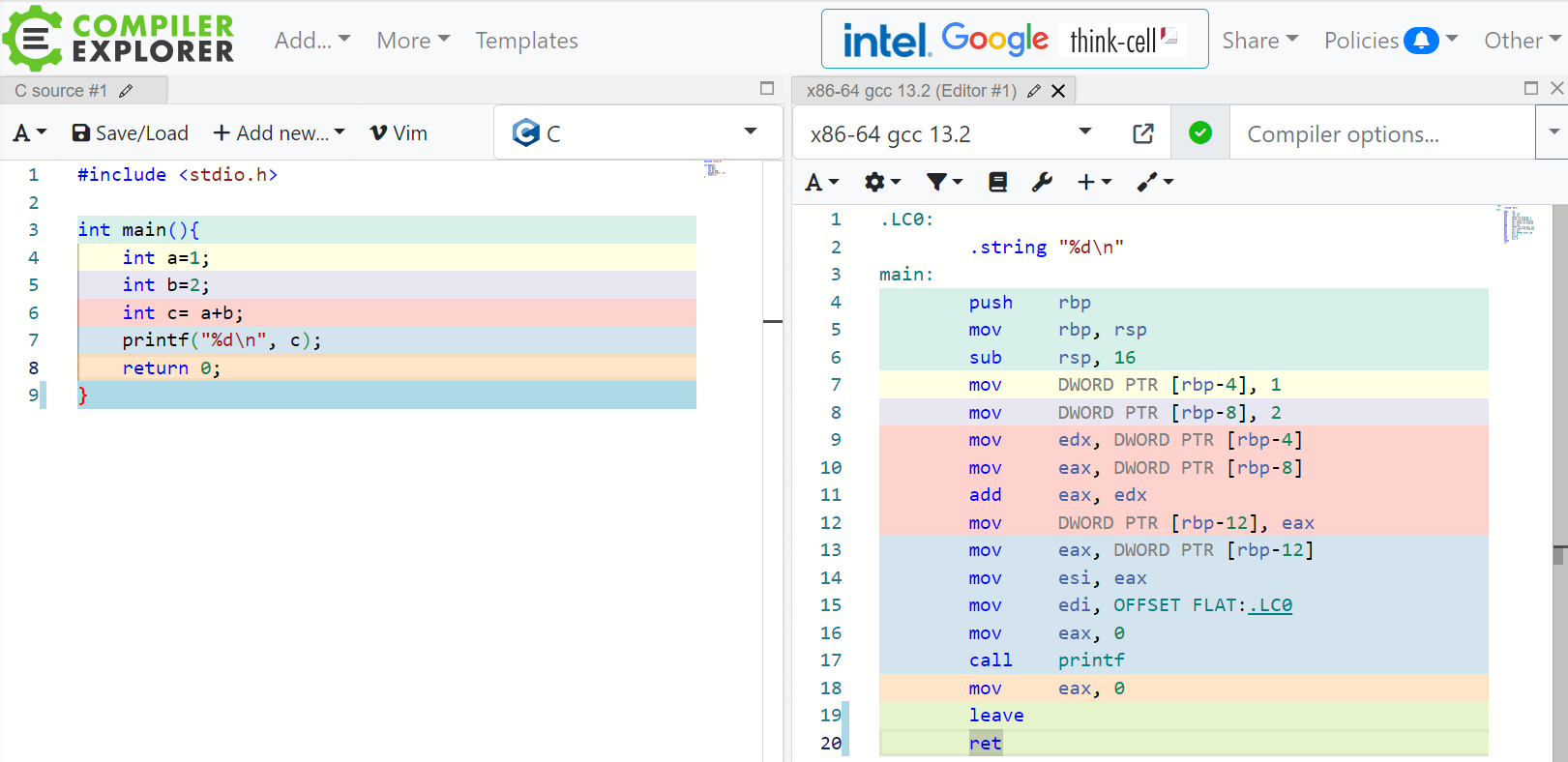Maximize the compiler pane
Viewport: 1568px width, 762px height.
1531,88
